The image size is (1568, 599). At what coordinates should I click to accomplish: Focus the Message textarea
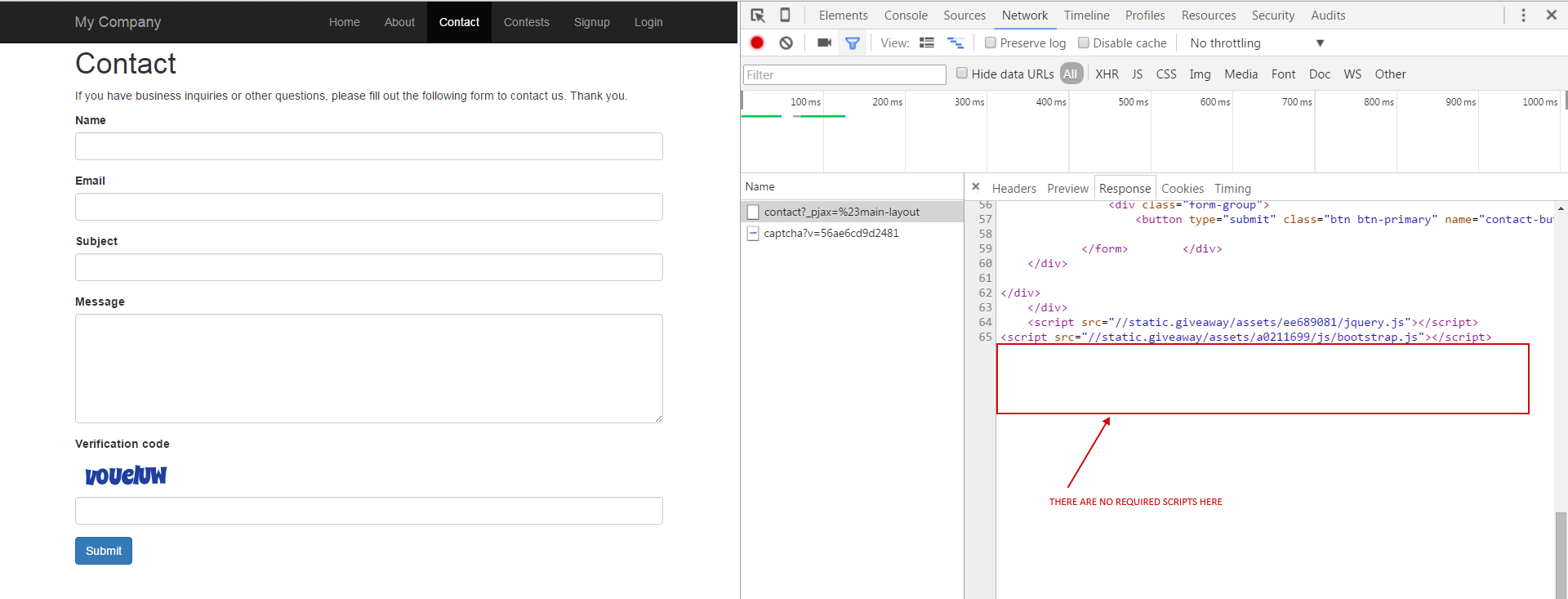pyautogui.click(x=368, y=369)
